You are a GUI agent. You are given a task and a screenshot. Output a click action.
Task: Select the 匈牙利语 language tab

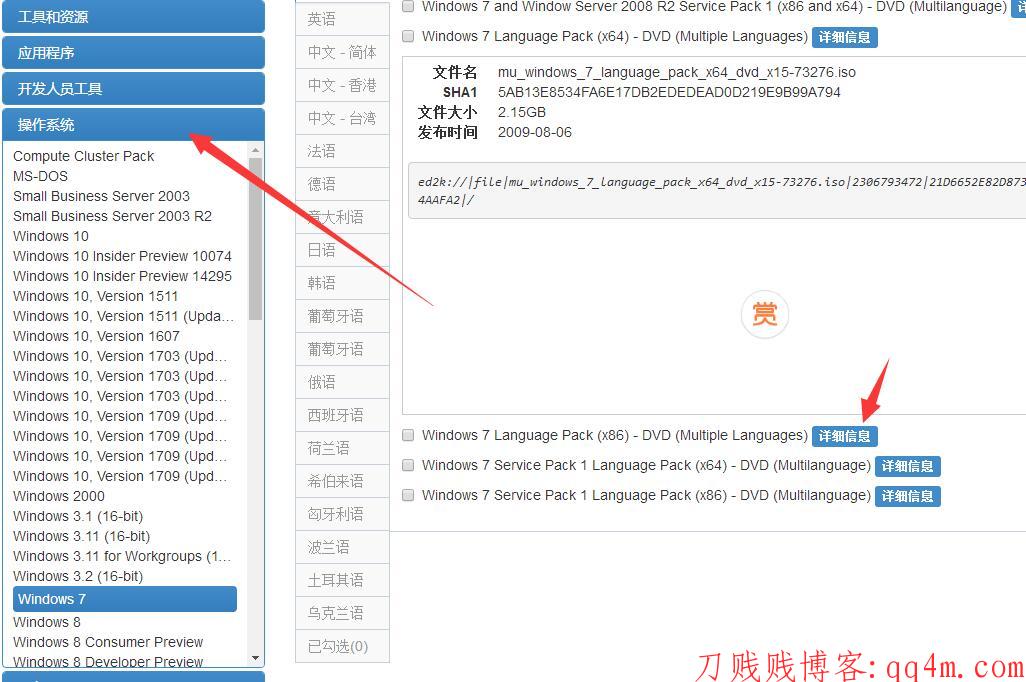[342, 514]
